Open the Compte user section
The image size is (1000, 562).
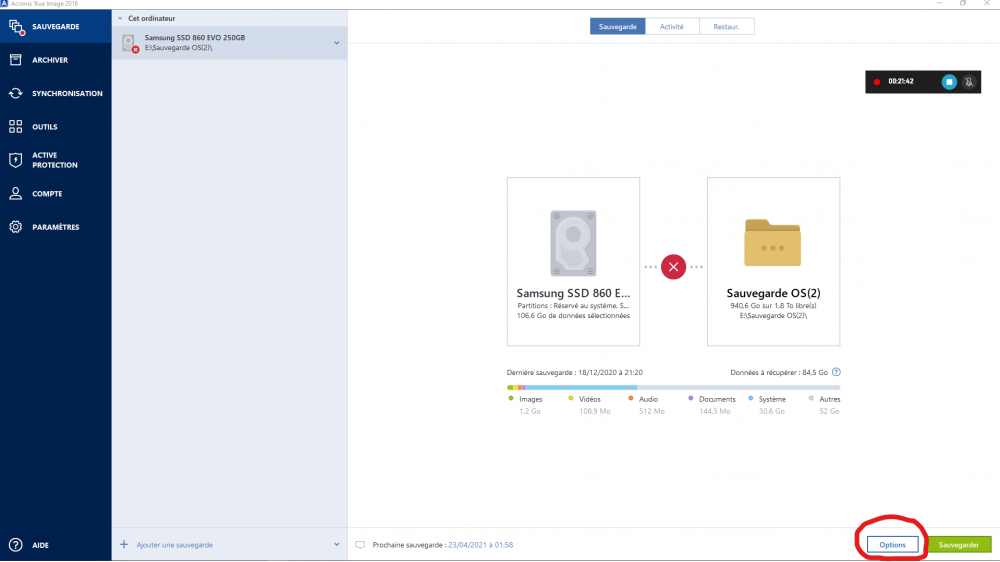pos(46,194)
